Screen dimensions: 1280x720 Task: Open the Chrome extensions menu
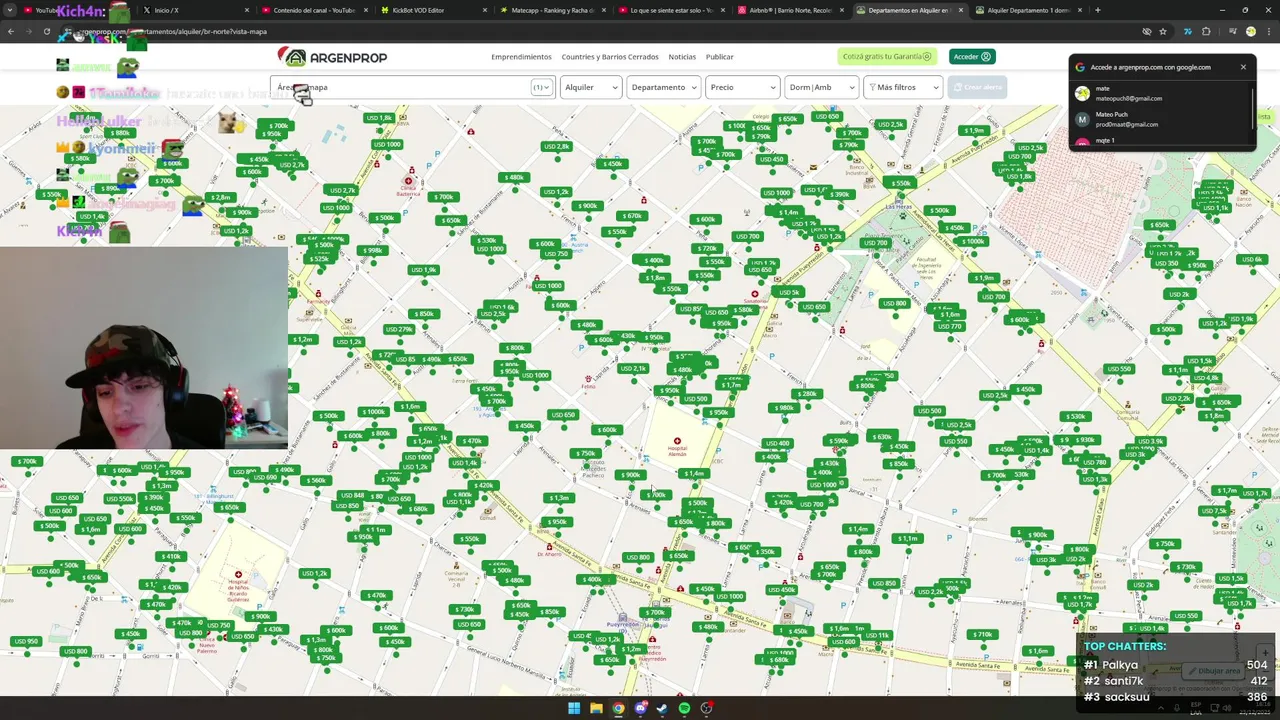[x=1206, y=32]
